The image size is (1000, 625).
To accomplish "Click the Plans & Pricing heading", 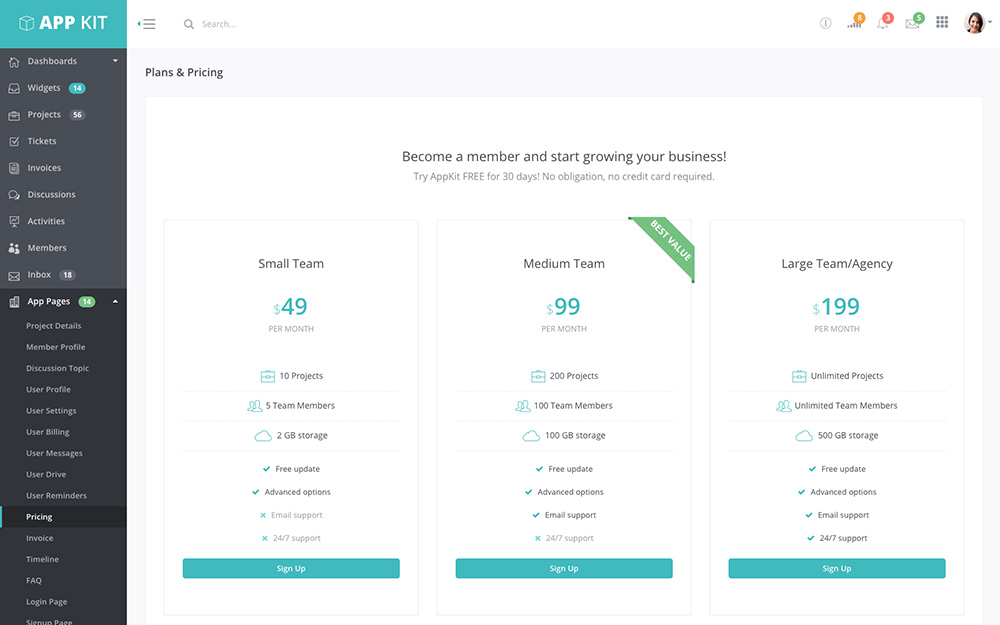I will point(184,72).
